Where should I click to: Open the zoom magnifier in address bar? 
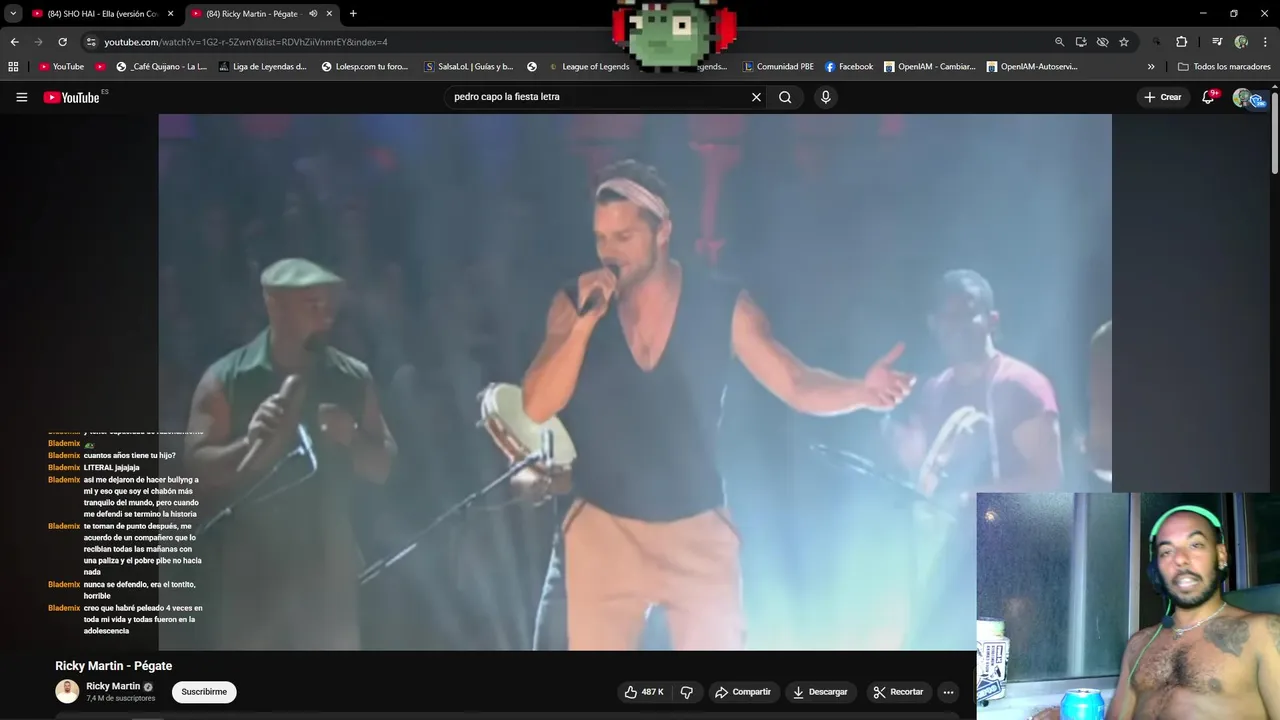point(1059,42)
